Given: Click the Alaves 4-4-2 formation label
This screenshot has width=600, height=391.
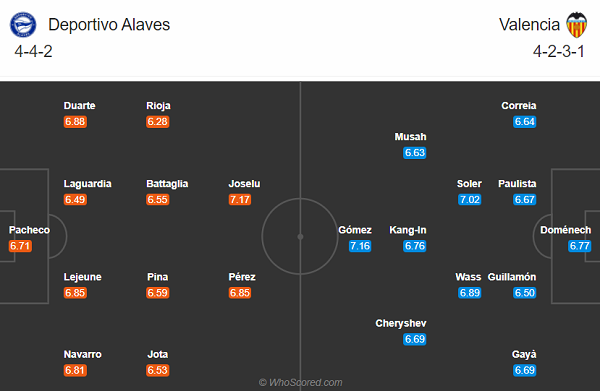Looking at the screenshot, I should [33, 52].
